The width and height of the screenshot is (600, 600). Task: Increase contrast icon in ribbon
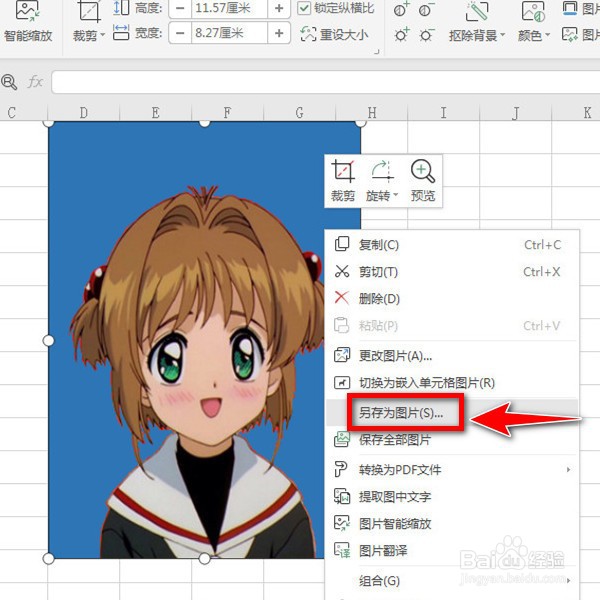pos(401,9)
